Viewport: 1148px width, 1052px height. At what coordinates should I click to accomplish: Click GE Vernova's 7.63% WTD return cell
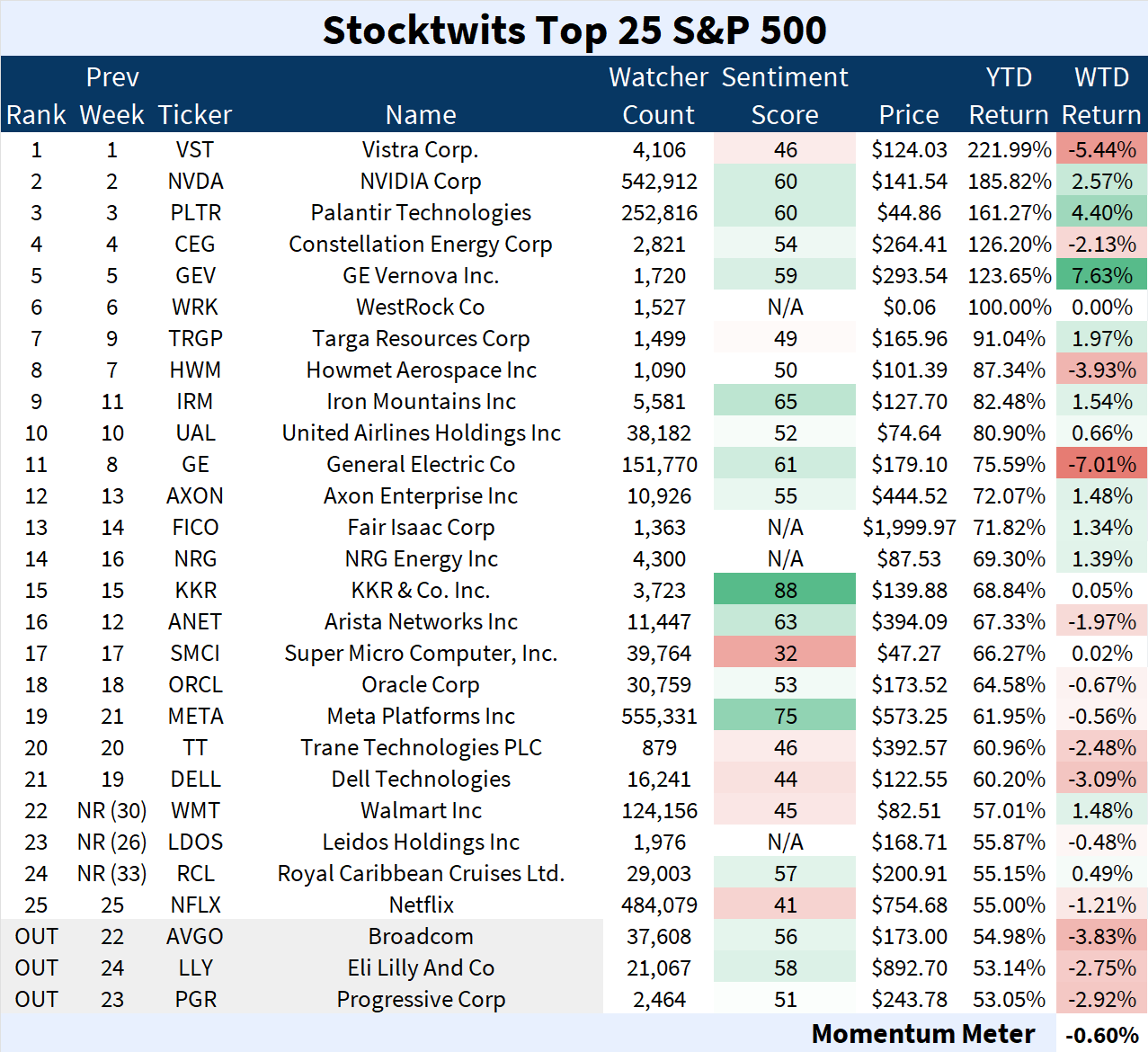coord(1101,276)
